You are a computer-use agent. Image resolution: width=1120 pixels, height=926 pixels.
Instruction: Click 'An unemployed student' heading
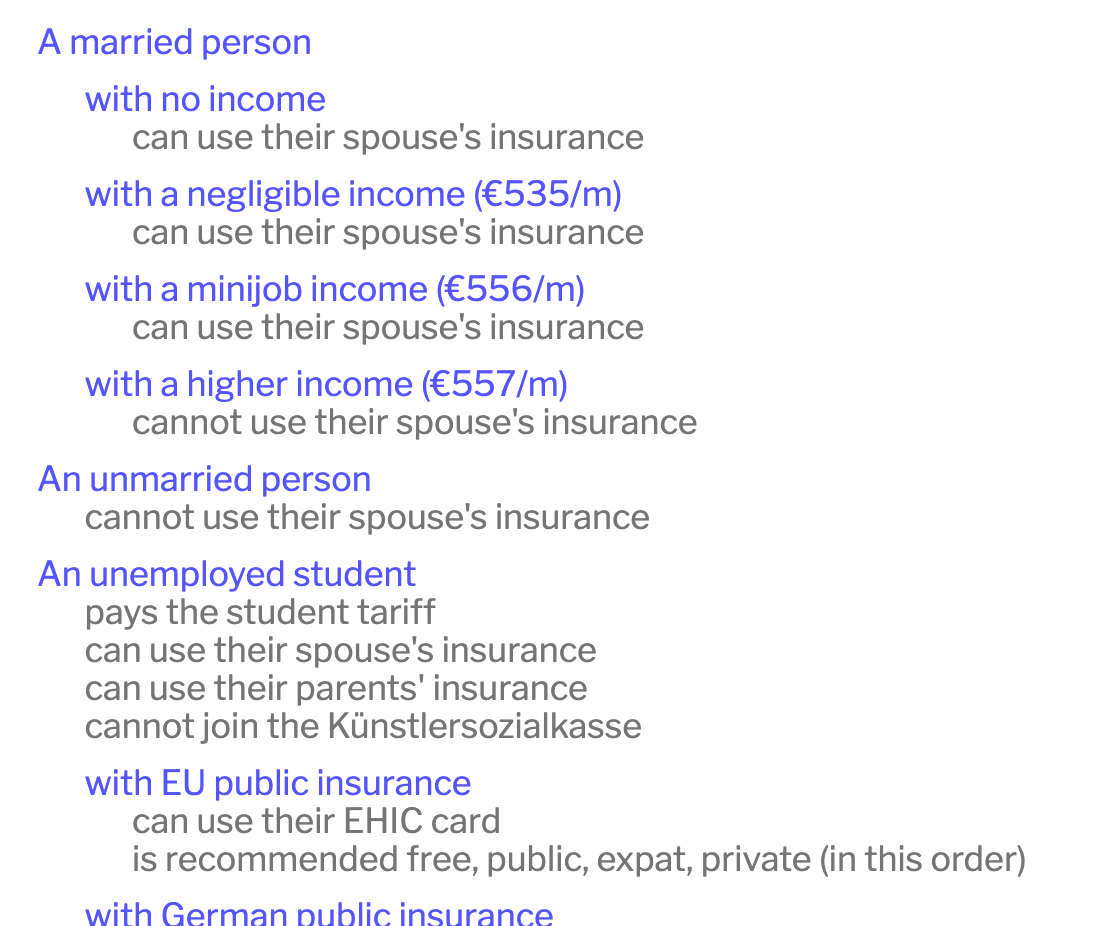point(226,574)
